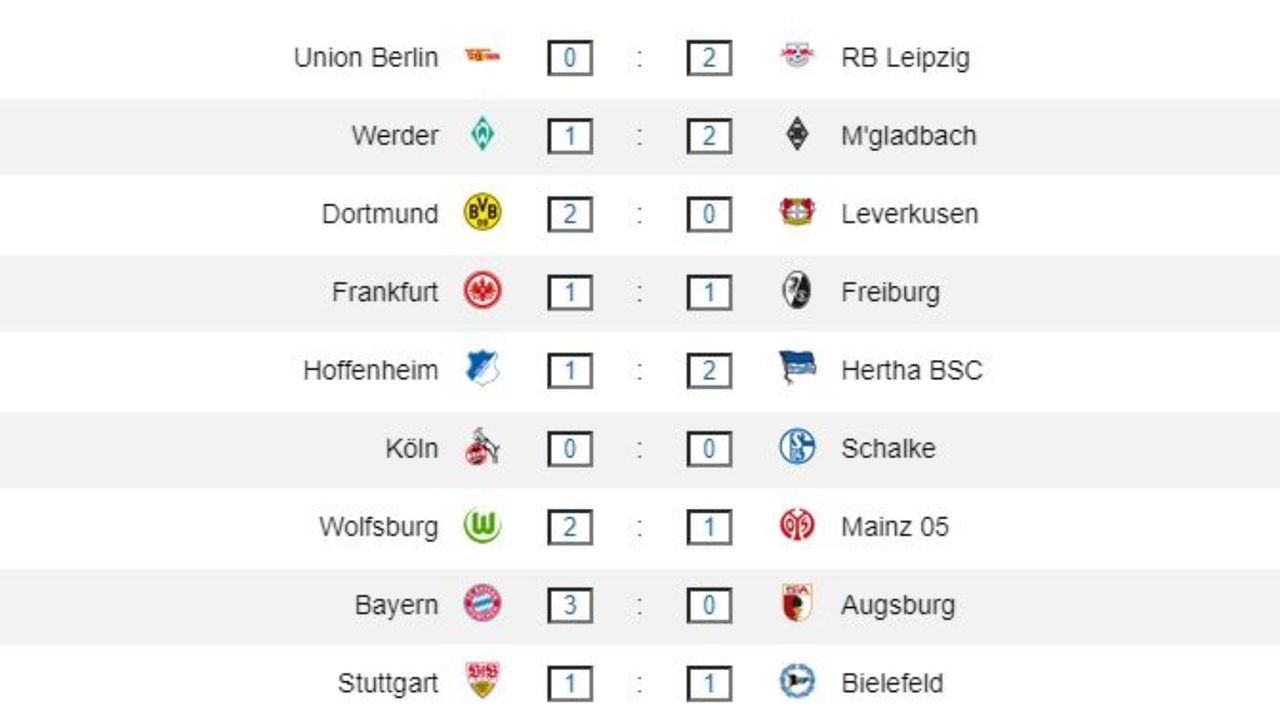Select the Hertha BSC flag icon
Image resolution: width=1280 pixels, height=719 pixels.
pos(797,370)
